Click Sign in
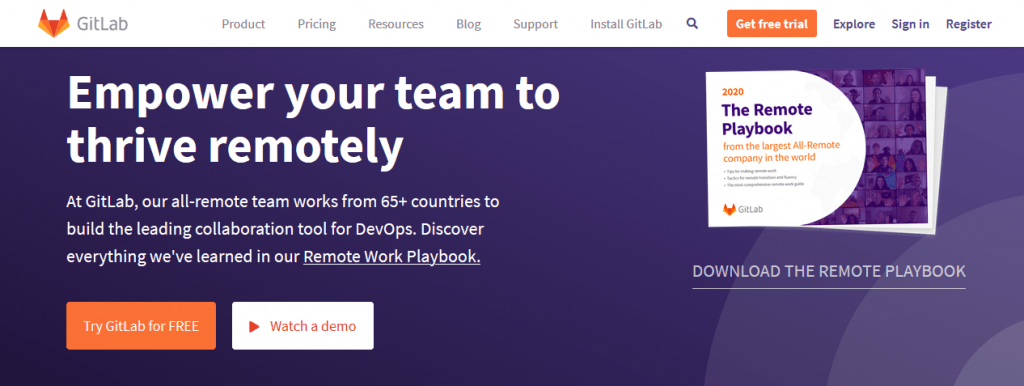This screenshot has height=386, width=1024. tap(910, 24)
